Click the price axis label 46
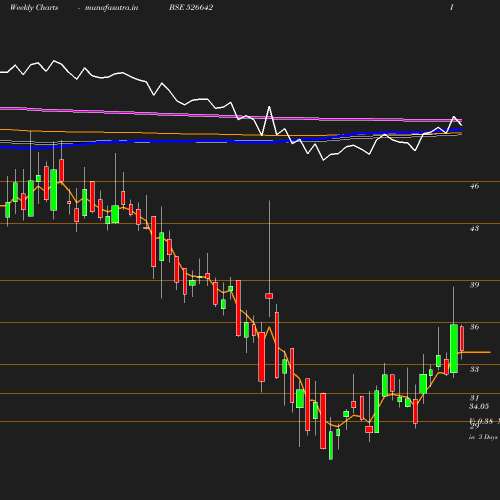This screenshot has width=500, height=500. click(474, 186)
